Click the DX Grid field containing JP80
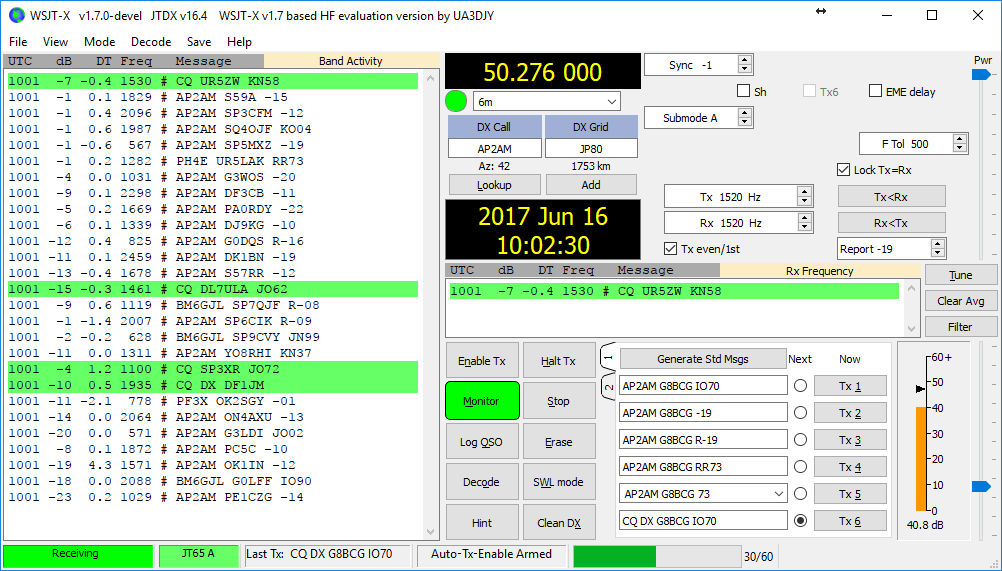This screenshot has height=571, width=1002. pos(591,148)
